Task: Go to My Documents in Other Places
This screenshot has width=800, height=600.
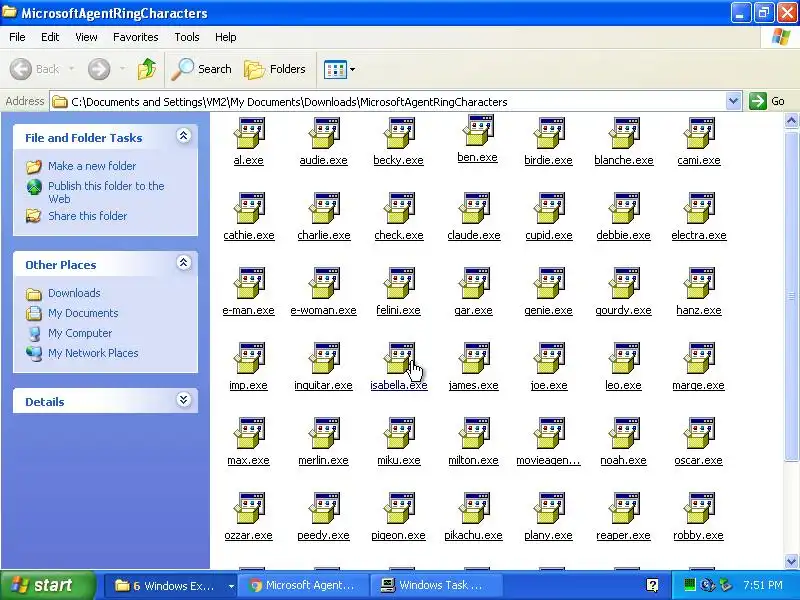Action: [83, 313]
